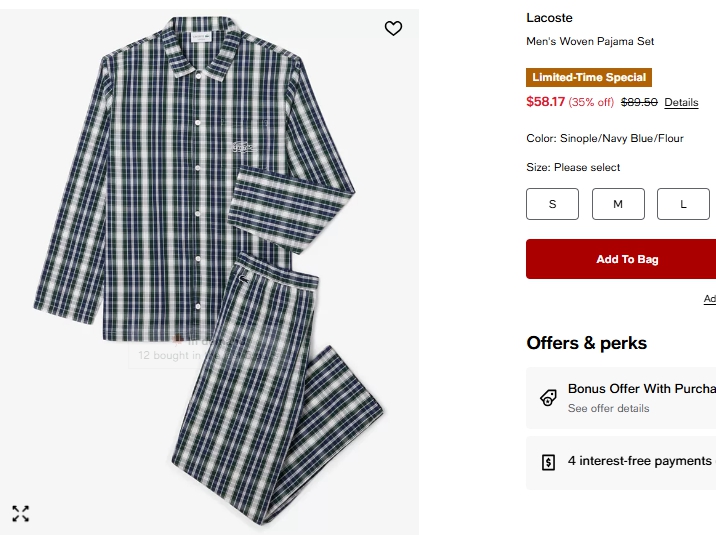716x535 pixels.
Task: Click the dollar sign payments icon
Action: click(x=548, y=462)
